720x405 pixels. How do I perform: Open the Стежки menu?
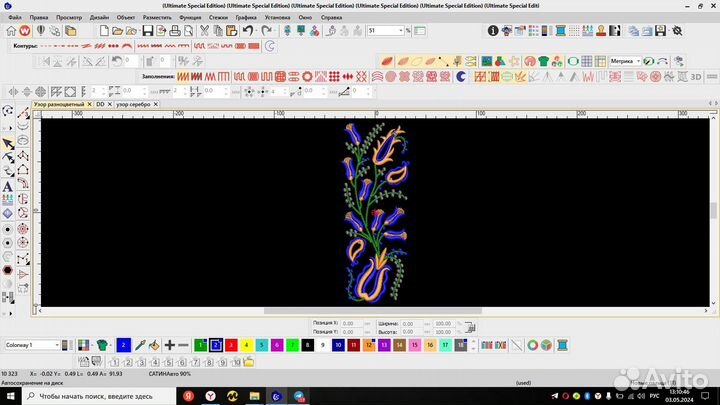[218, 17]
